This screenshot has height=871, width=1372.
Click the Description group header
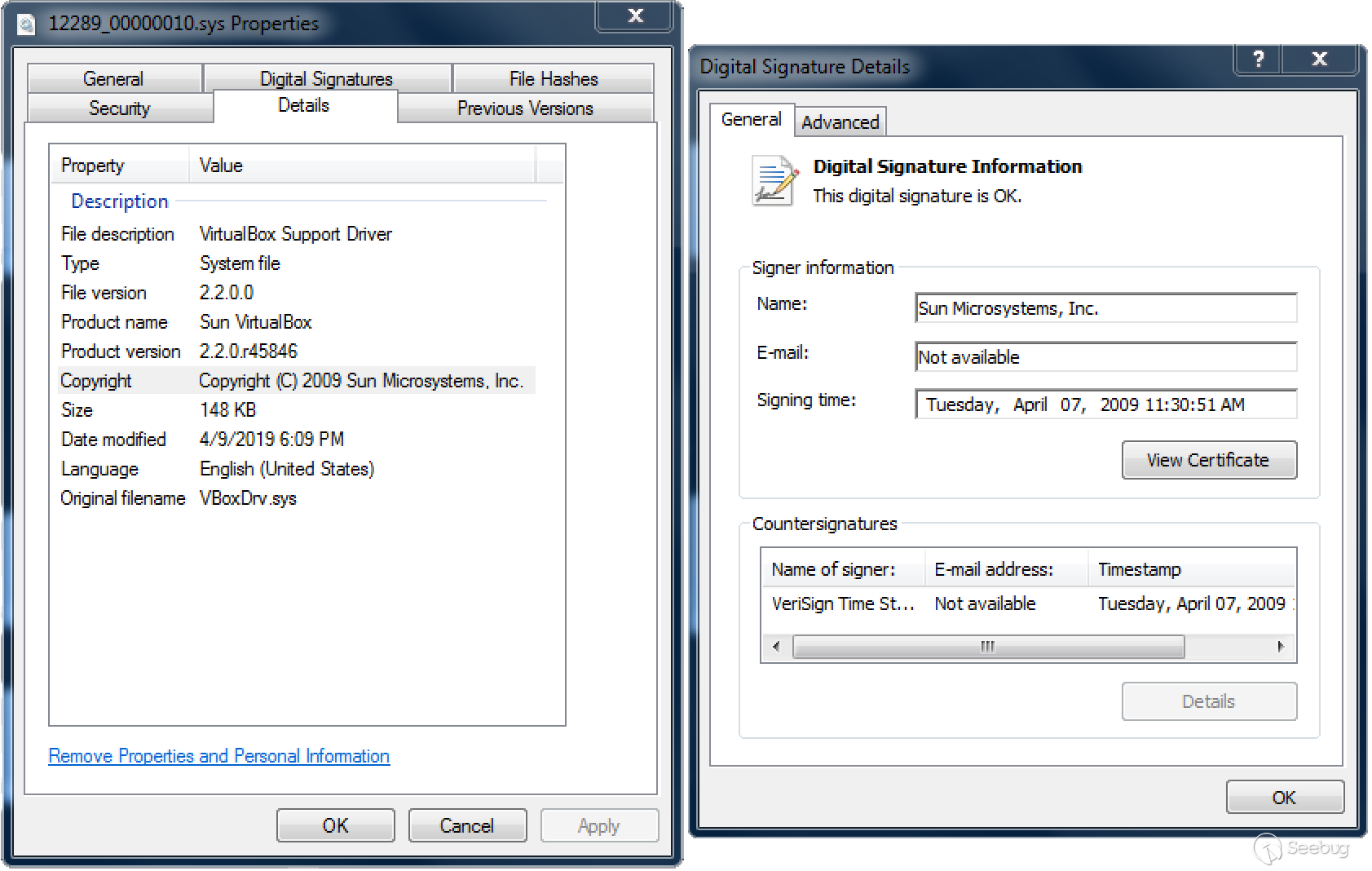pyautogui.click(x=120, y=201)
